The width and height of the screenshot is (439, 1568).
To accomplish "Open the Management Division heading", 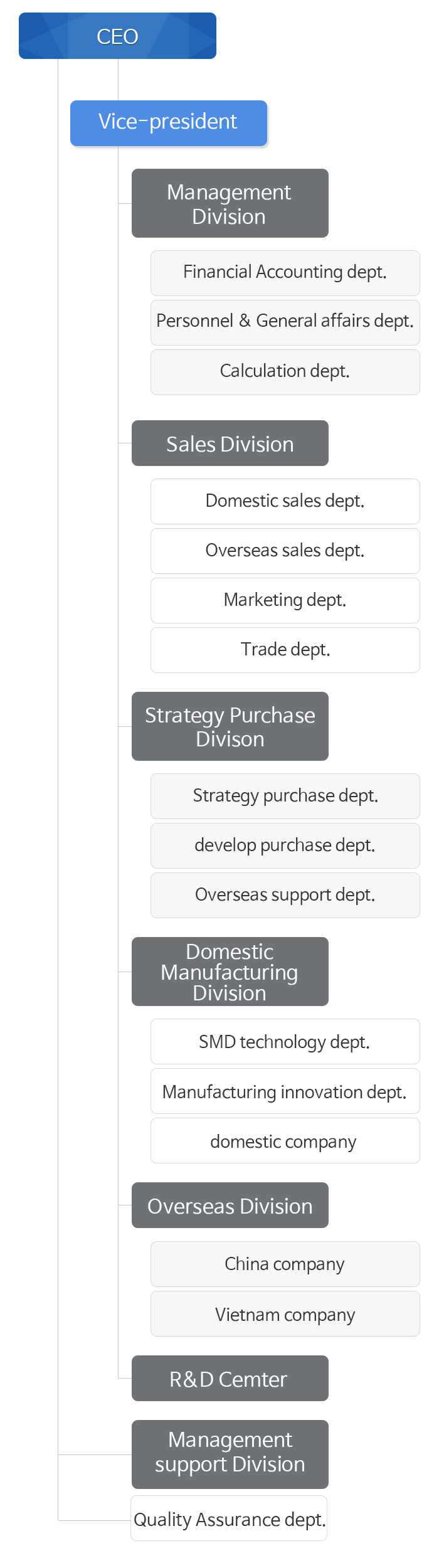I will click(230, 203).
